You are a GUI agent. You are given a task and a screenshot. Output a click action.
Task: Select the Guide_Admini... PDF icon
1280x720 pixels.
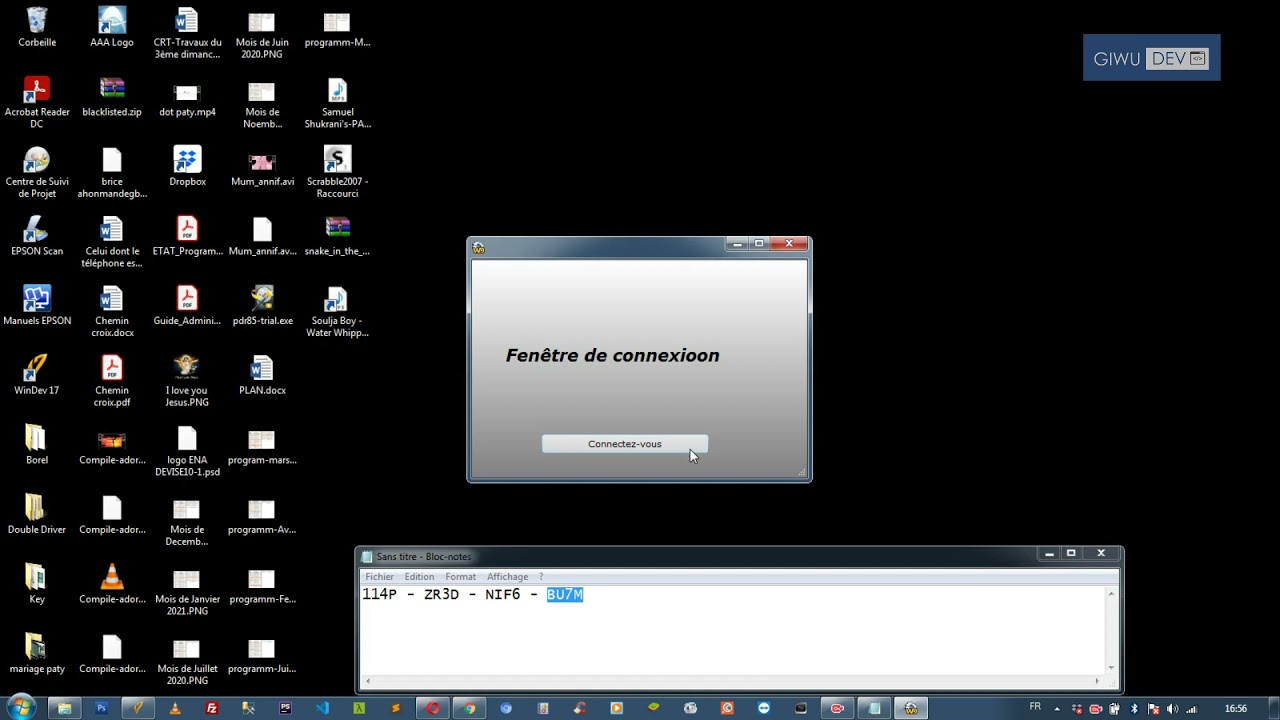click(187, 306)
